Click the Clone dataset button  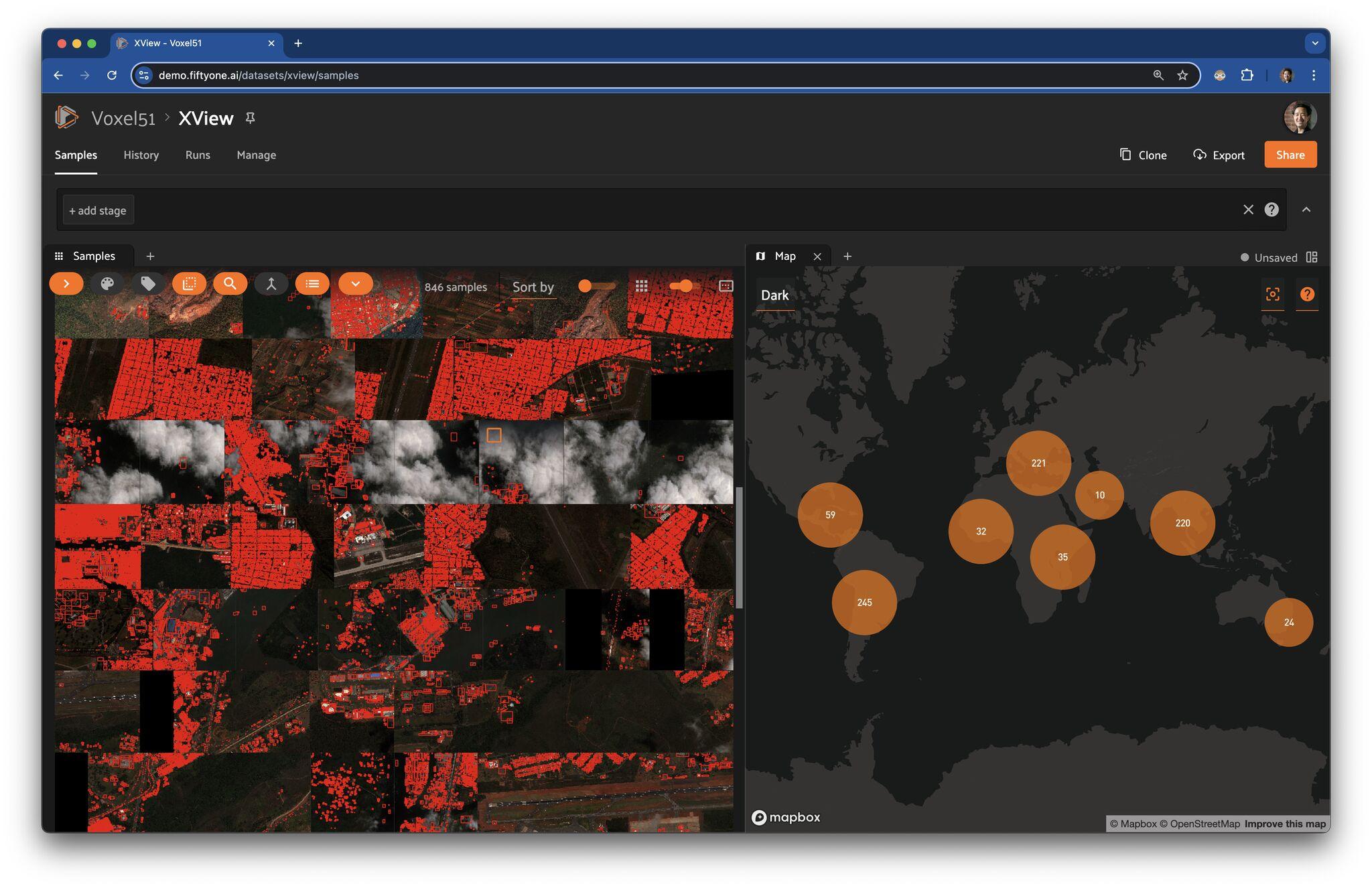pos(1143,155)
